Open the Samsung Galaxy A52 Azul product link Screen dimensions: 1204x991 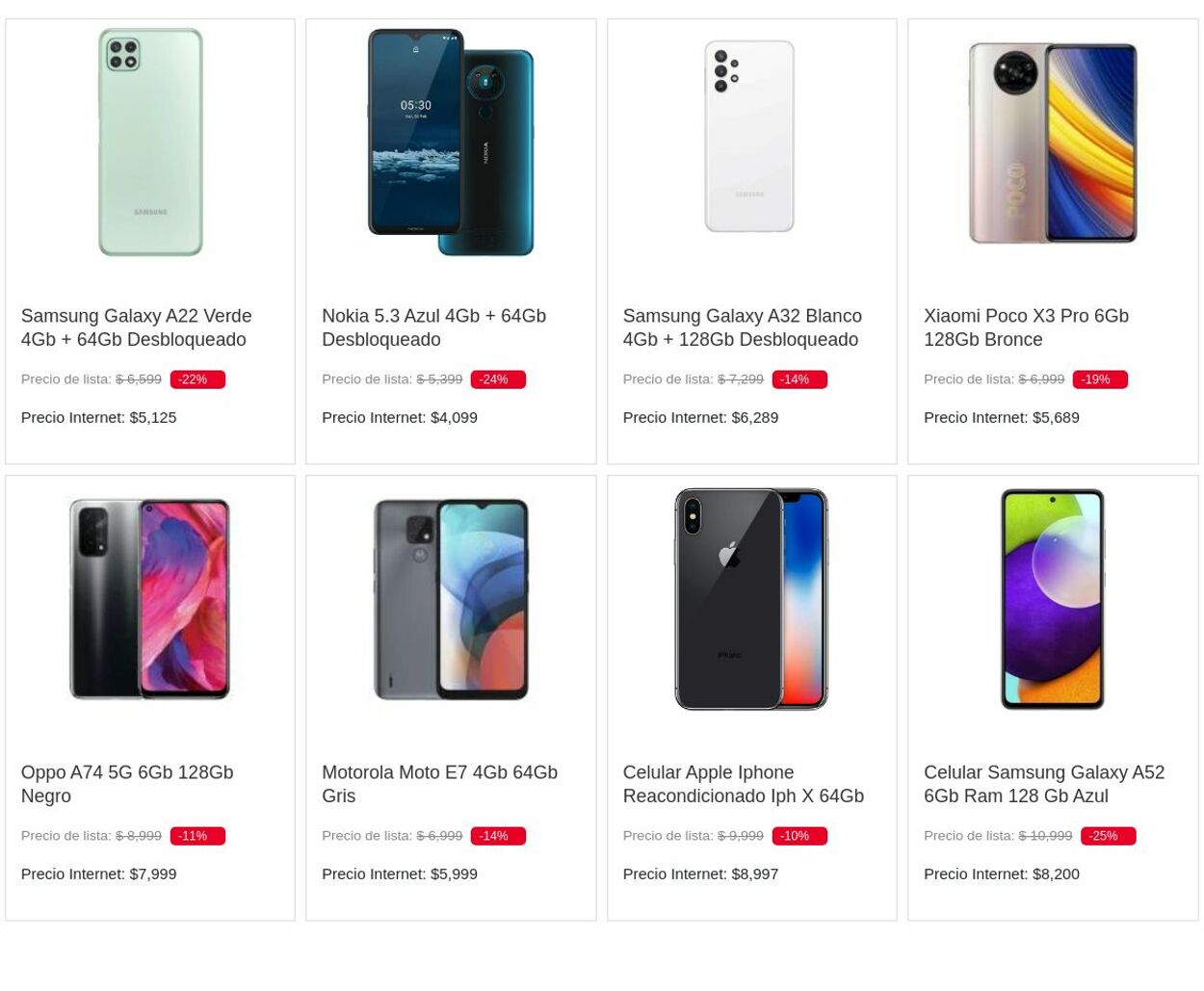point(1043,783)
